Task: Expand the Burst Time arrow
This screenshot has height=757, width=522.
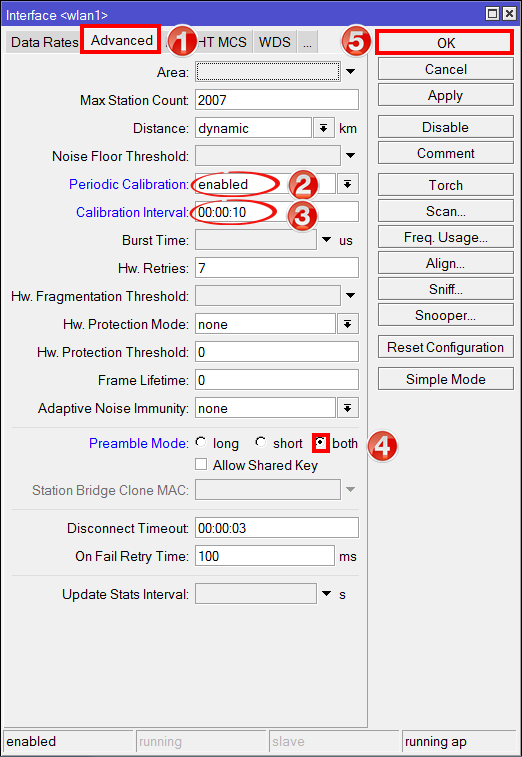Action: 327,240
